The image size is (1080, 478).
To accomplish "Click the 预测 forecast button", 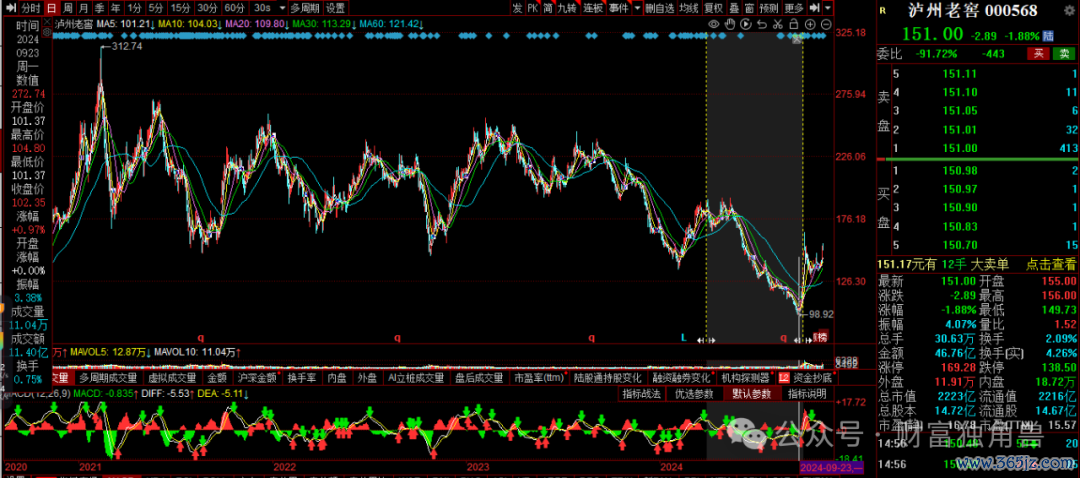I will (x=769, y=8).
